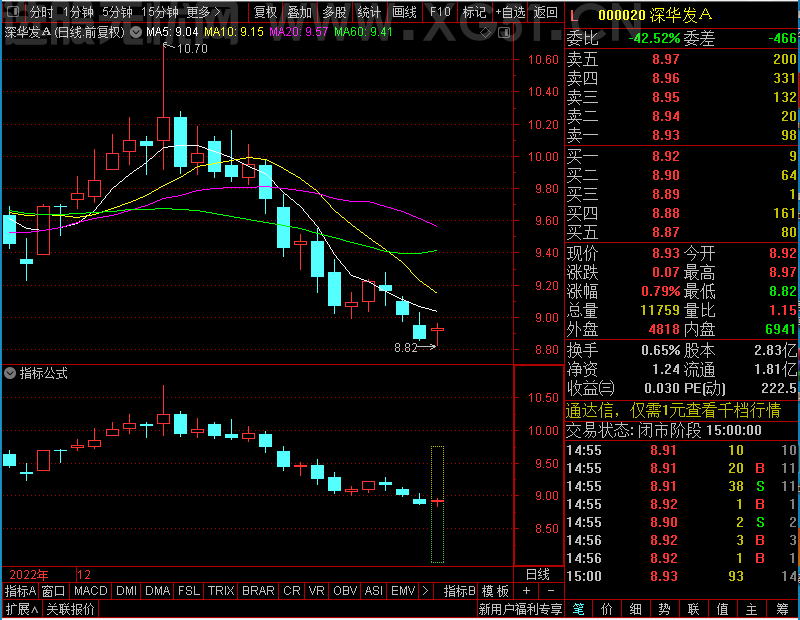Click the 10.70 high-price marker on chart
This screenshot has height=620, width=800.
coord(192,49)
